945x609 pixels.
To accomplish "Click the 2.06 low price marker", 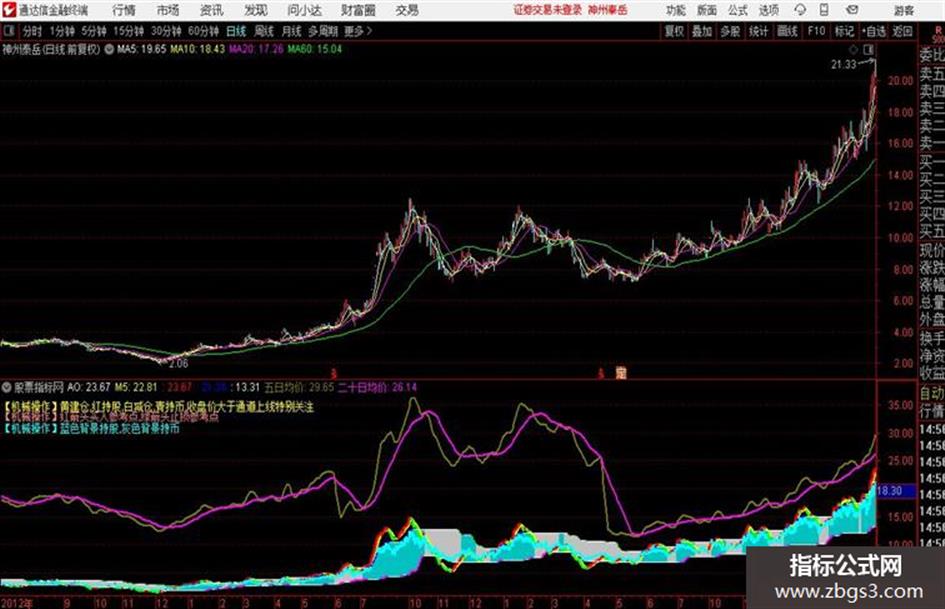I will click(178, 364).
